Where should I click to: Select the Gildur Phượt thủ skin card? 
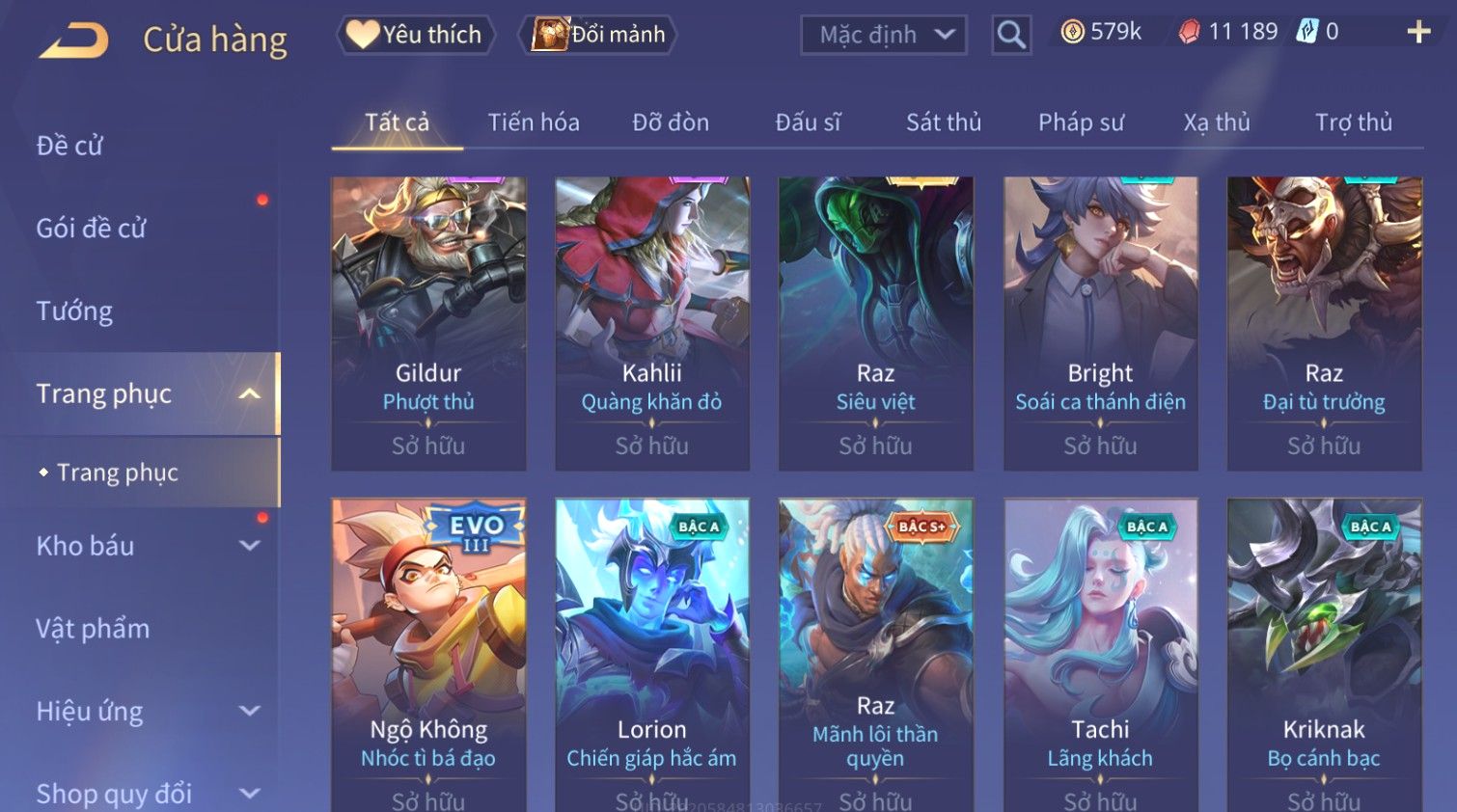coord(428,323)
